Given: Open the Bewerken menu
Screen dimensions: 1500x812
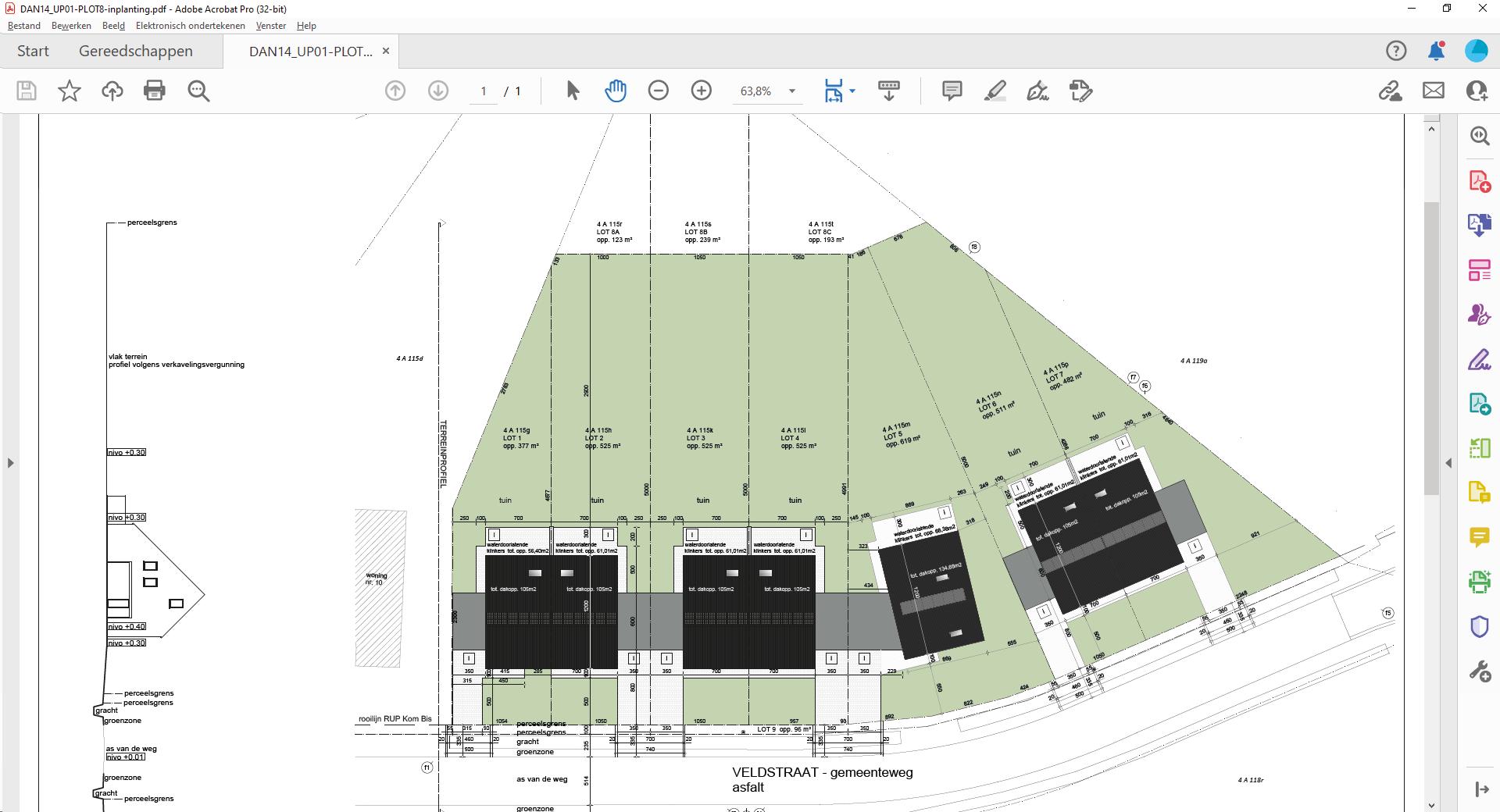Looking at the screenshot, I should [71, 26].
